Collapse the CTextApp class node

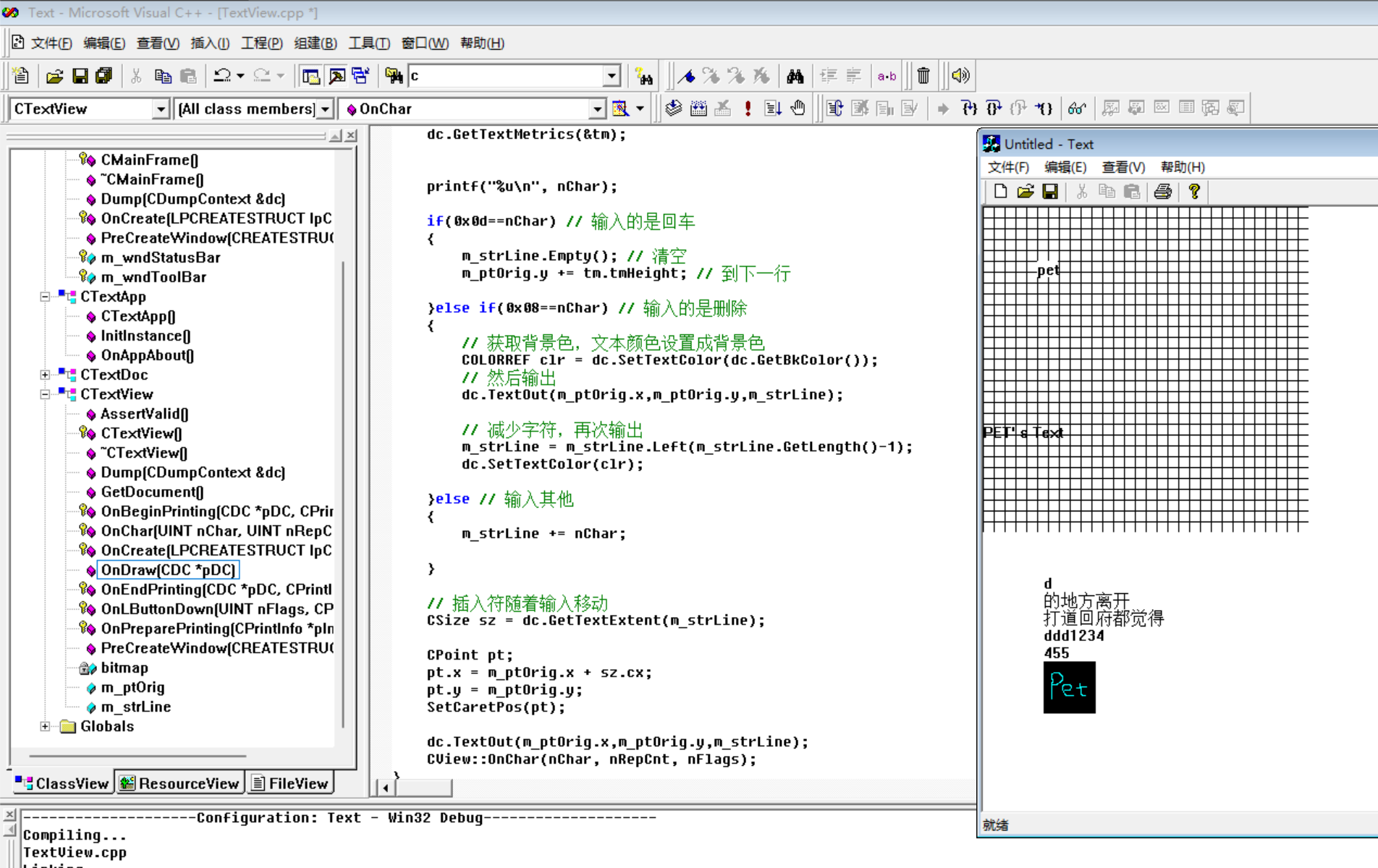click(45, 297)
